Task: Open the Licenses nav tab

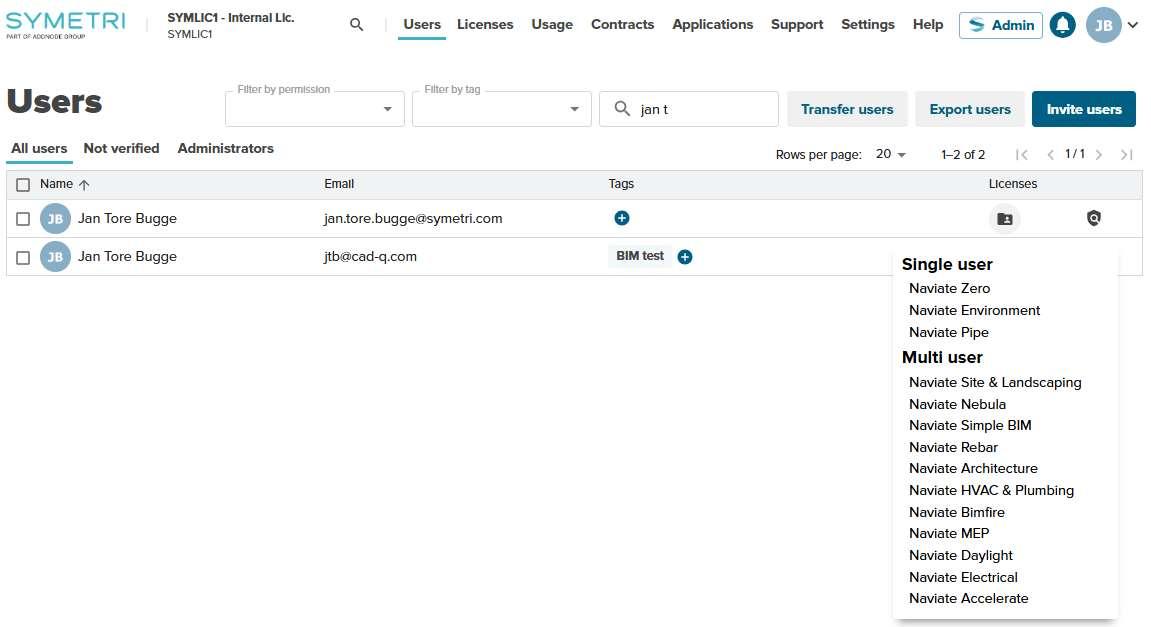Action: (x=485, y=24)
